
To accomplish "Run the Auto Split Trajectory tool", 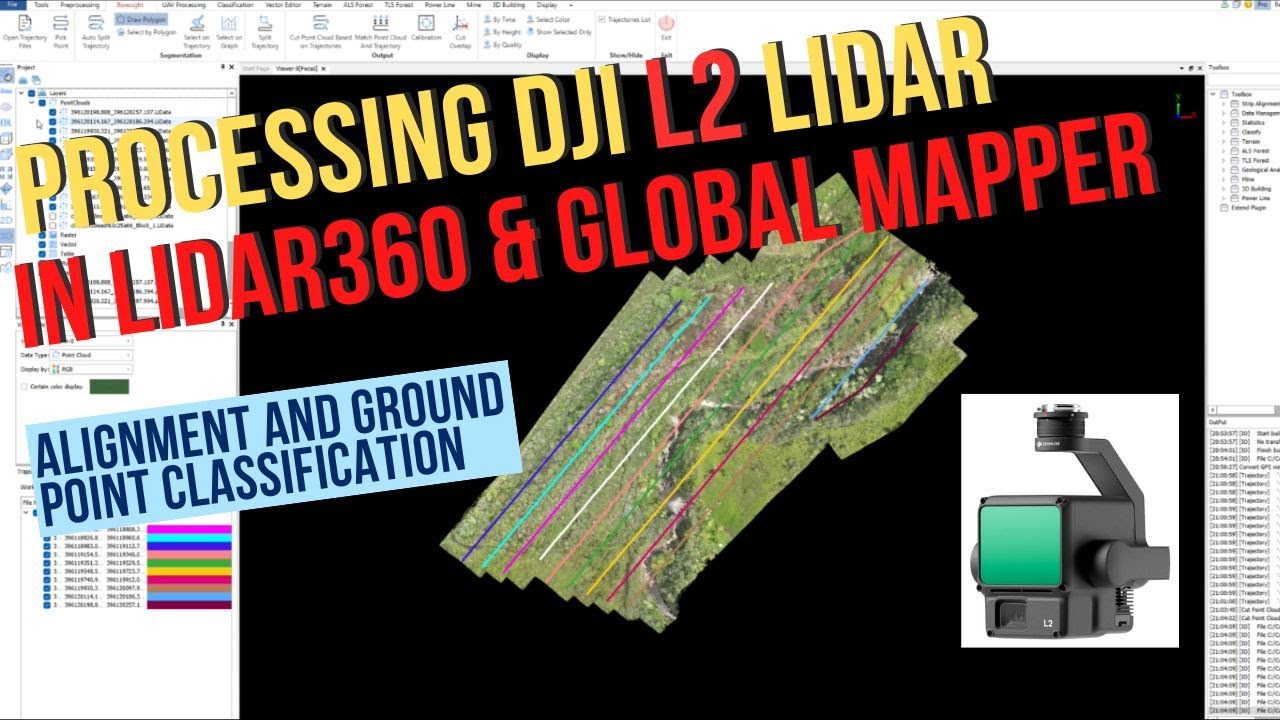I will click(96, 32).
